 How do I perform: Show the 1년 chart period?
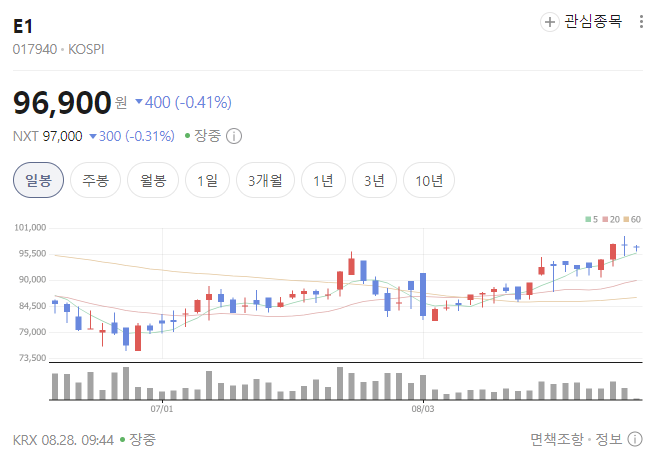(323, 180)
